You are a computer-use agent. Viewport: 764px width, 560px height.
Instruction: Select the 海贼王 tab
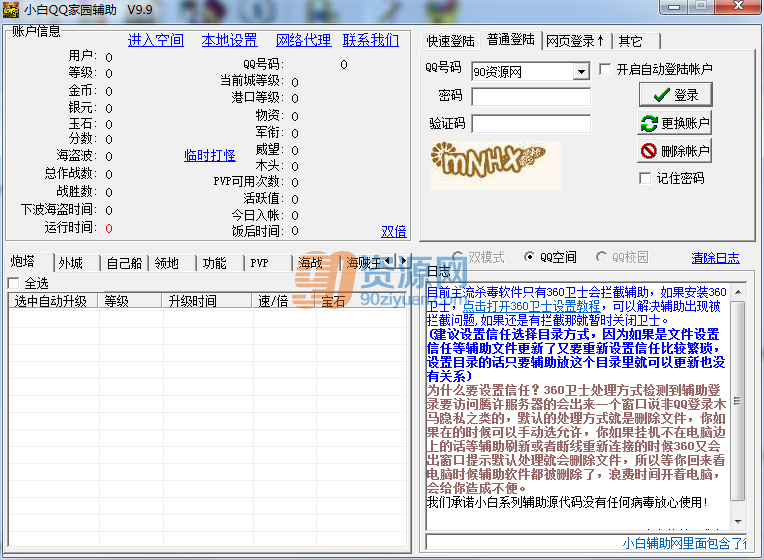pyautogui.click(x=363, y=263)
